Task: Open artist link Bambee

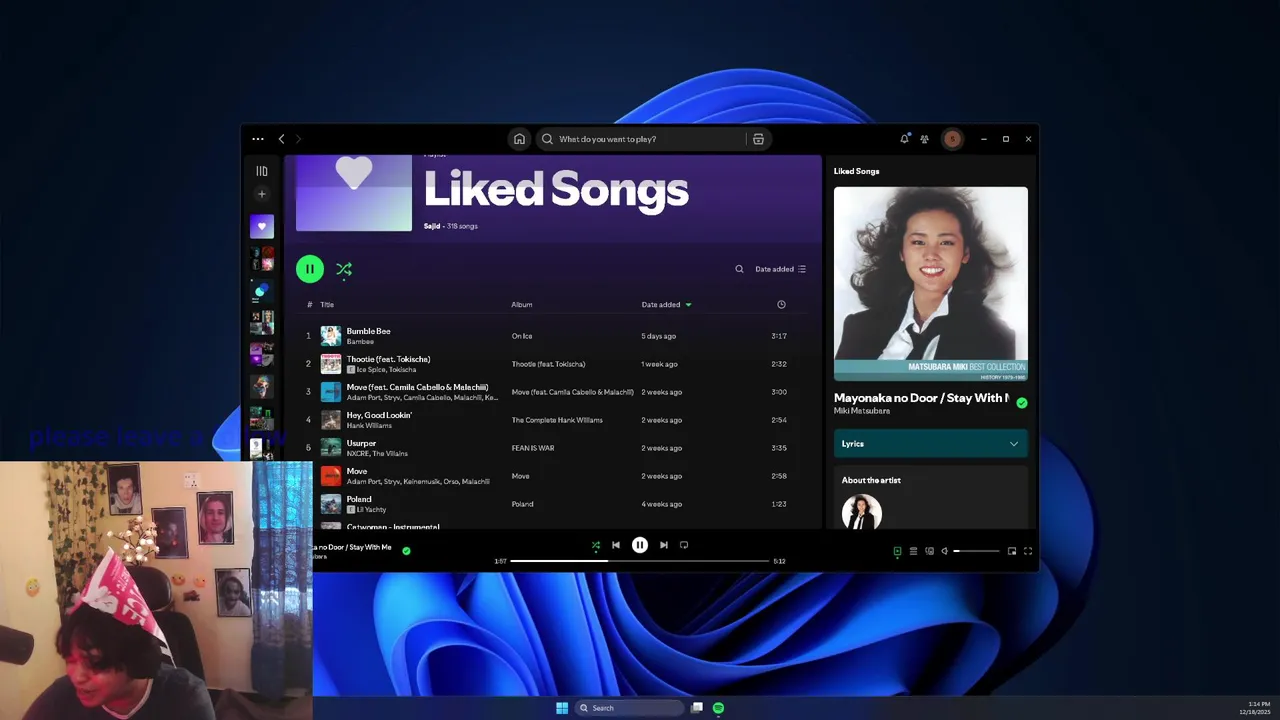Action: click(360, 342)
